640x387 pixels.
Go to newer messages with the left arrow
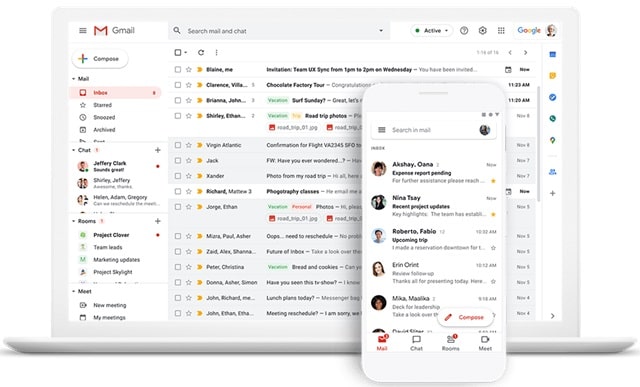coord(510,52)
